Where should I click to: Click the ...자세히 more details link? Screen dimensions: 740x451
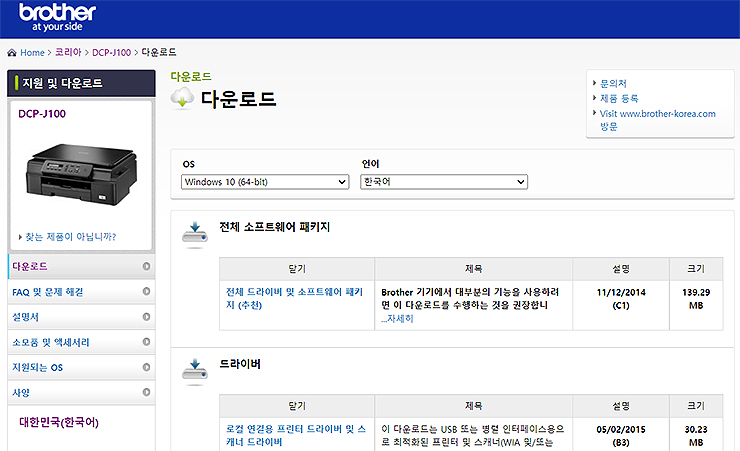[397, 319]
